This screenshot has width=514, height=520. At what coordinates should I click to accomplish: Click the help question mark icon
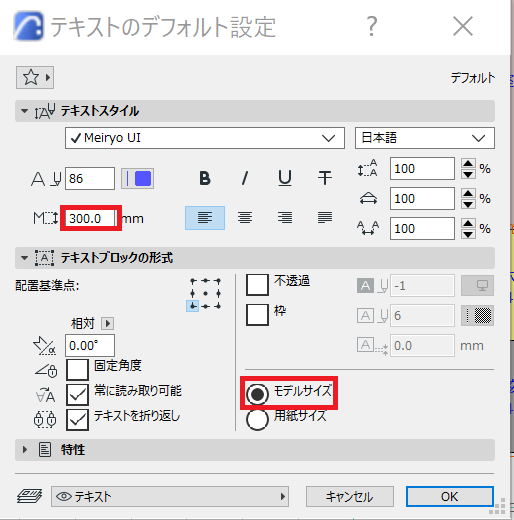(372, 26)
